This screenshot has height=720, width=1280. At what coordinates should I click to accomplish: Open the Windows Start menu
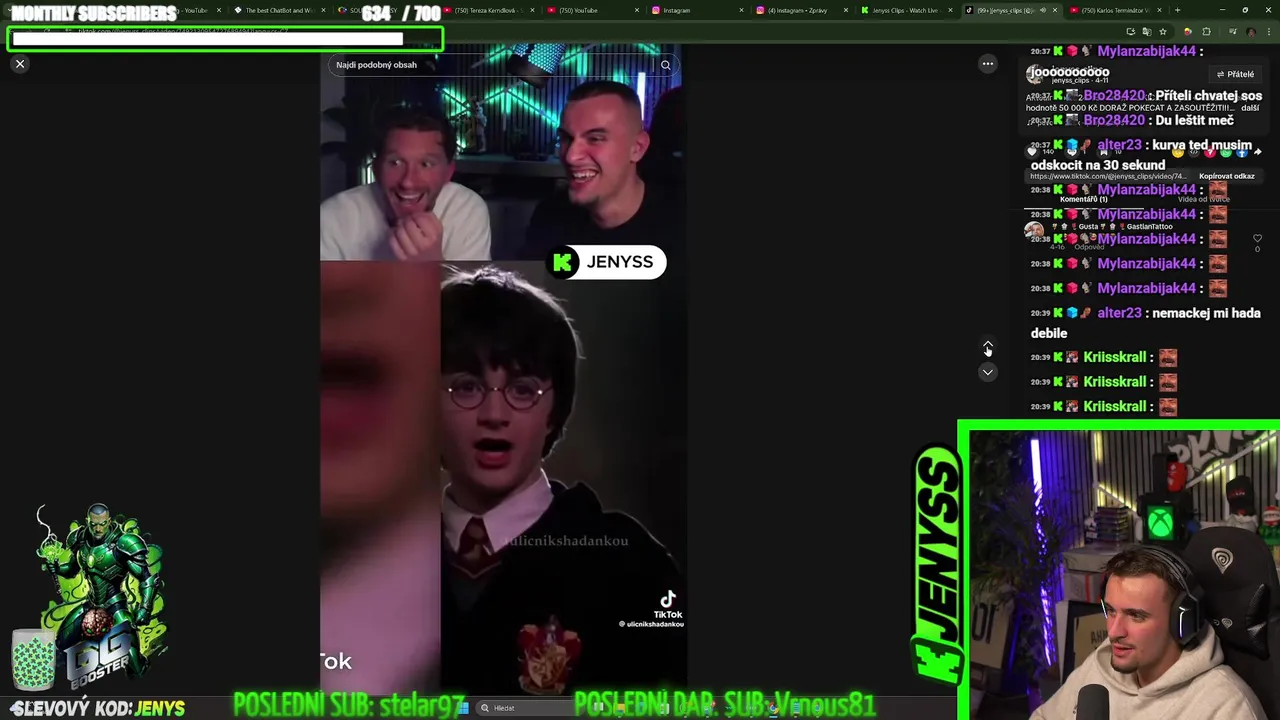pyautogui.click(x=462, y=708)
